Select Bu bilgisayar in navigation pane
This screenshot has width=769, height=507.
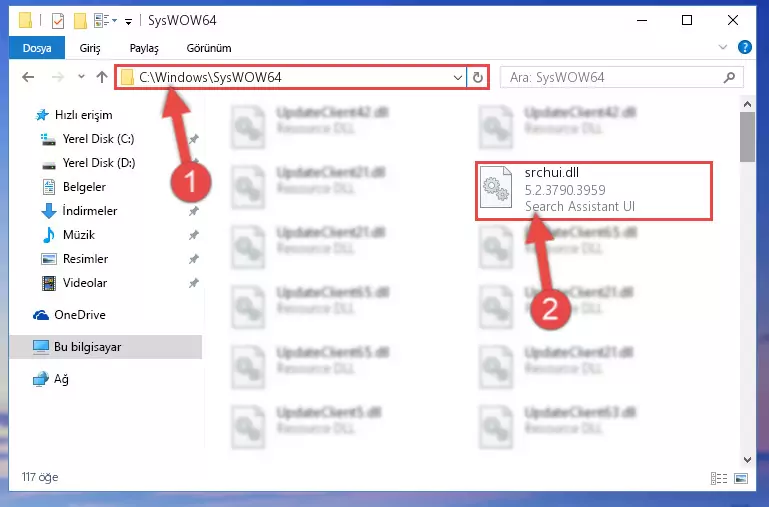click(105, 347)
